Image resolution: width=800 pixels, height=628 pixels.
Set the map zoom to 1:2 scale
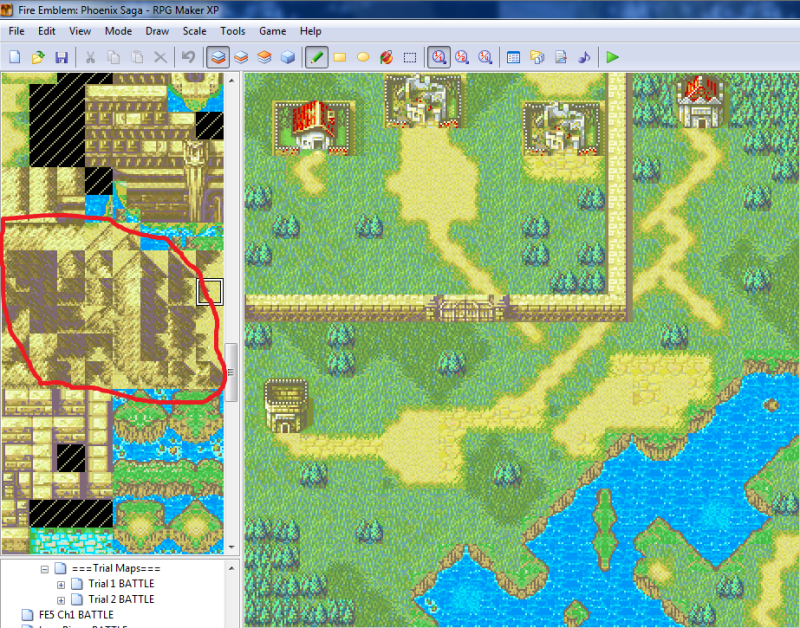click(x=462, y=57)
